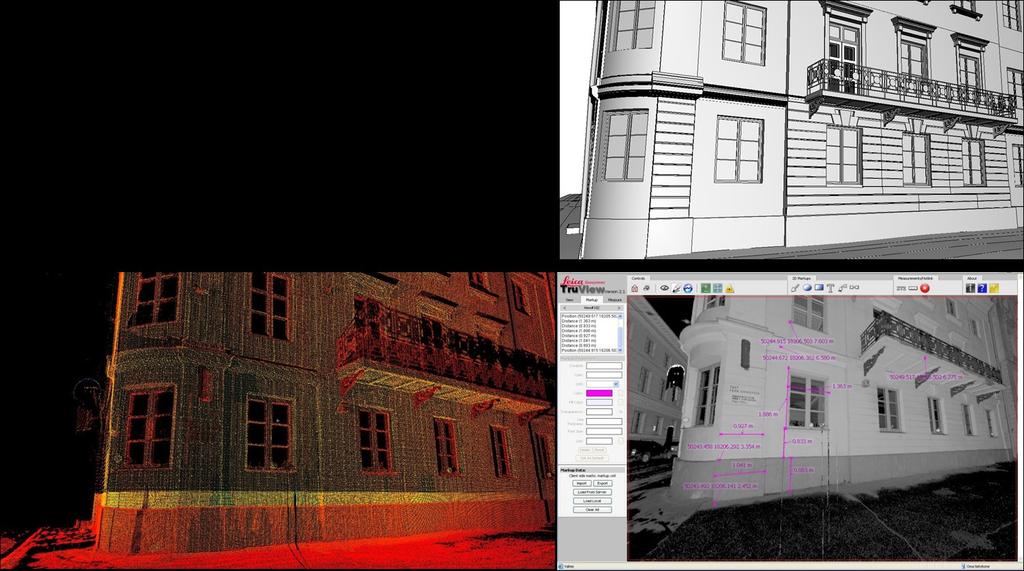1024x571 pixels.
Task: Click the fill color swatch field
Action: [600, 402]
